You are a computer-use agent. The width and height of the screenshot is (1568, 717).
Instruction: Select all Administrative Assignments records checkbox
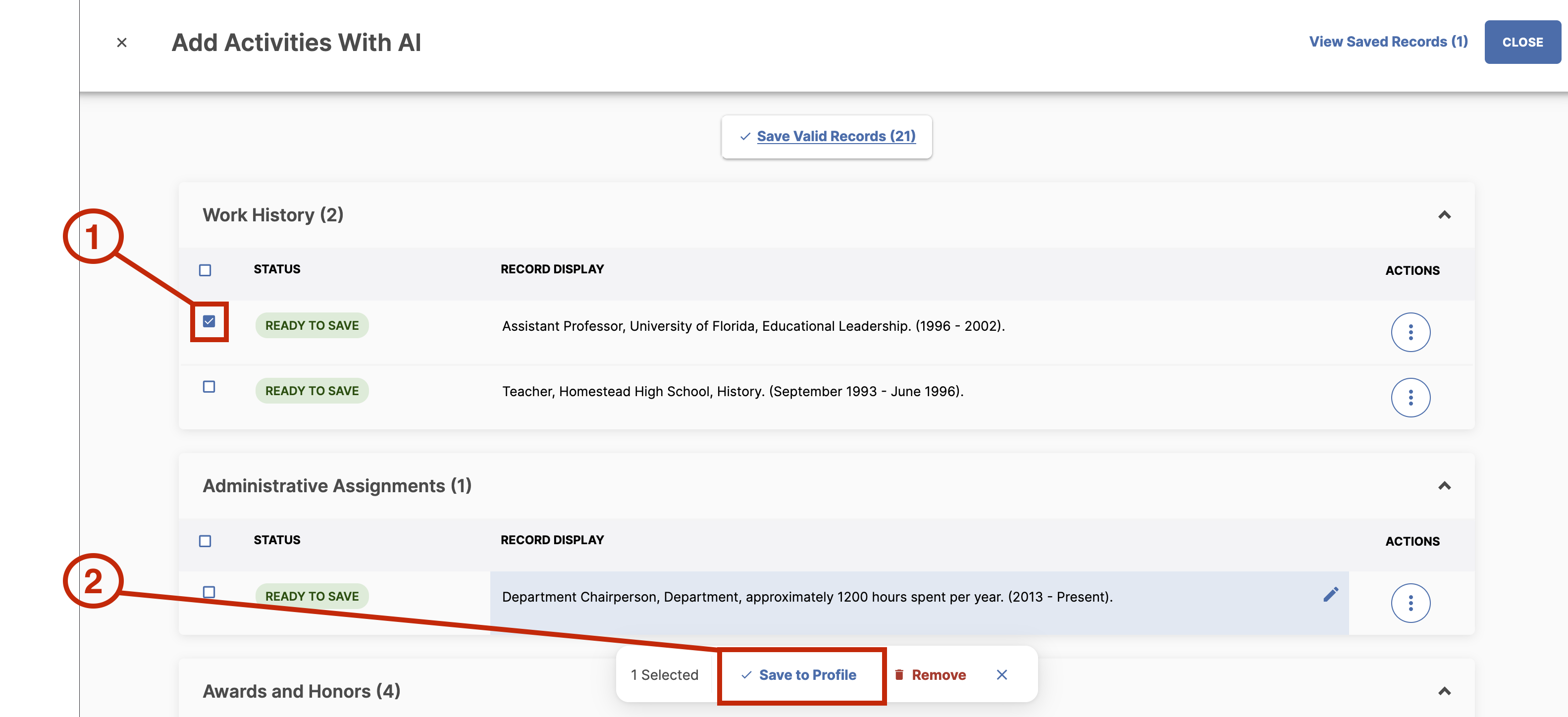[x=205, y=541]
